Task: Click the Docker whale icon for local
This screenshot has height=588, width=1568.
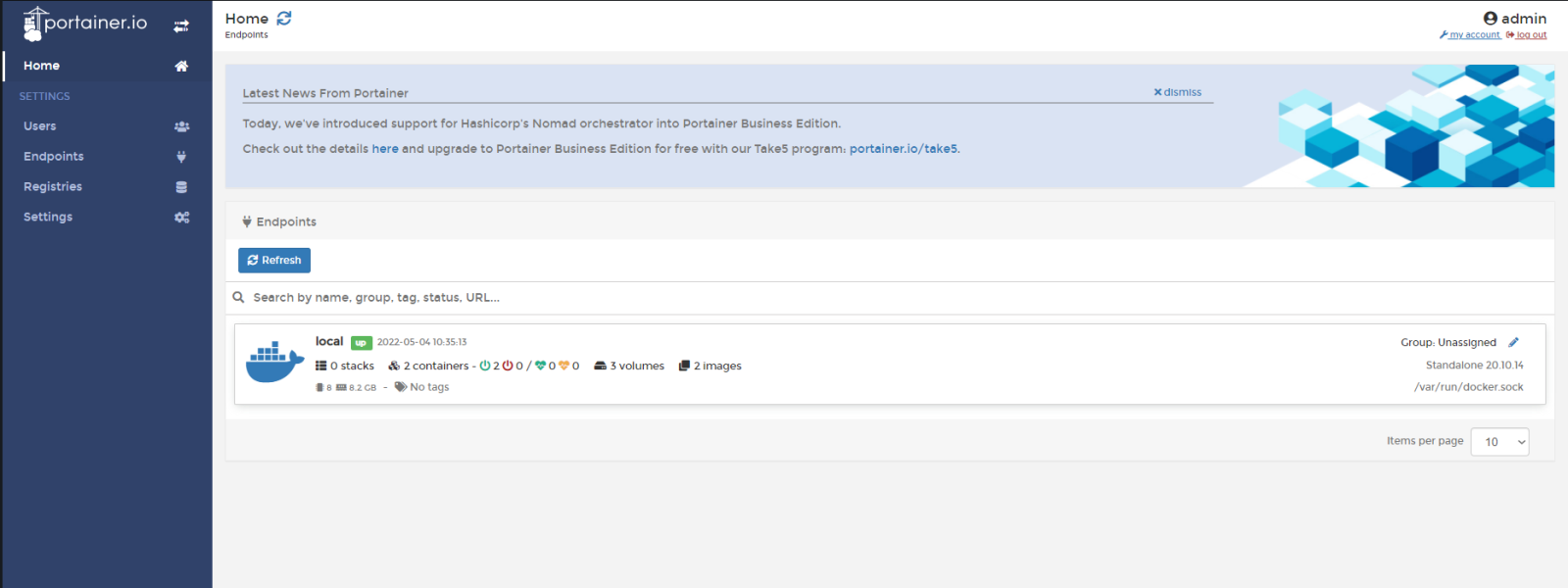Action: tap(274, 363)
